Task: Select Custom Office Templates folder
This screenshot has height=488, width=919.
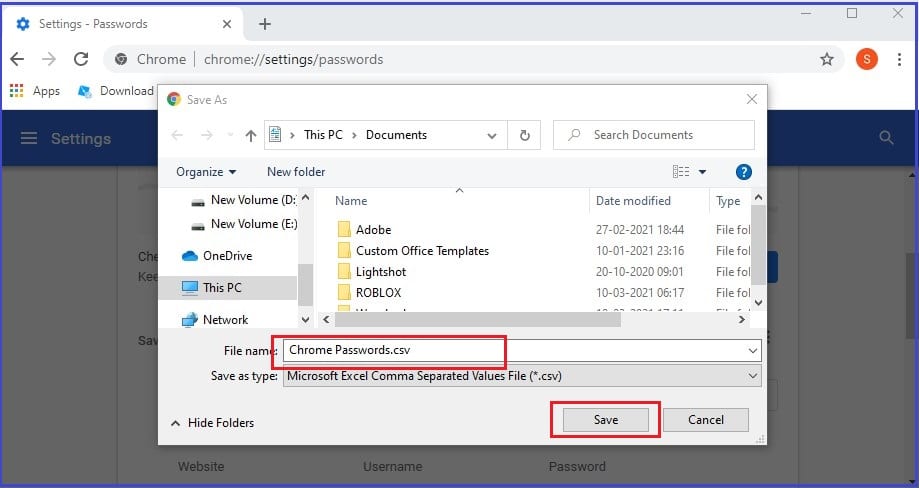Action: tap(413, 251)
